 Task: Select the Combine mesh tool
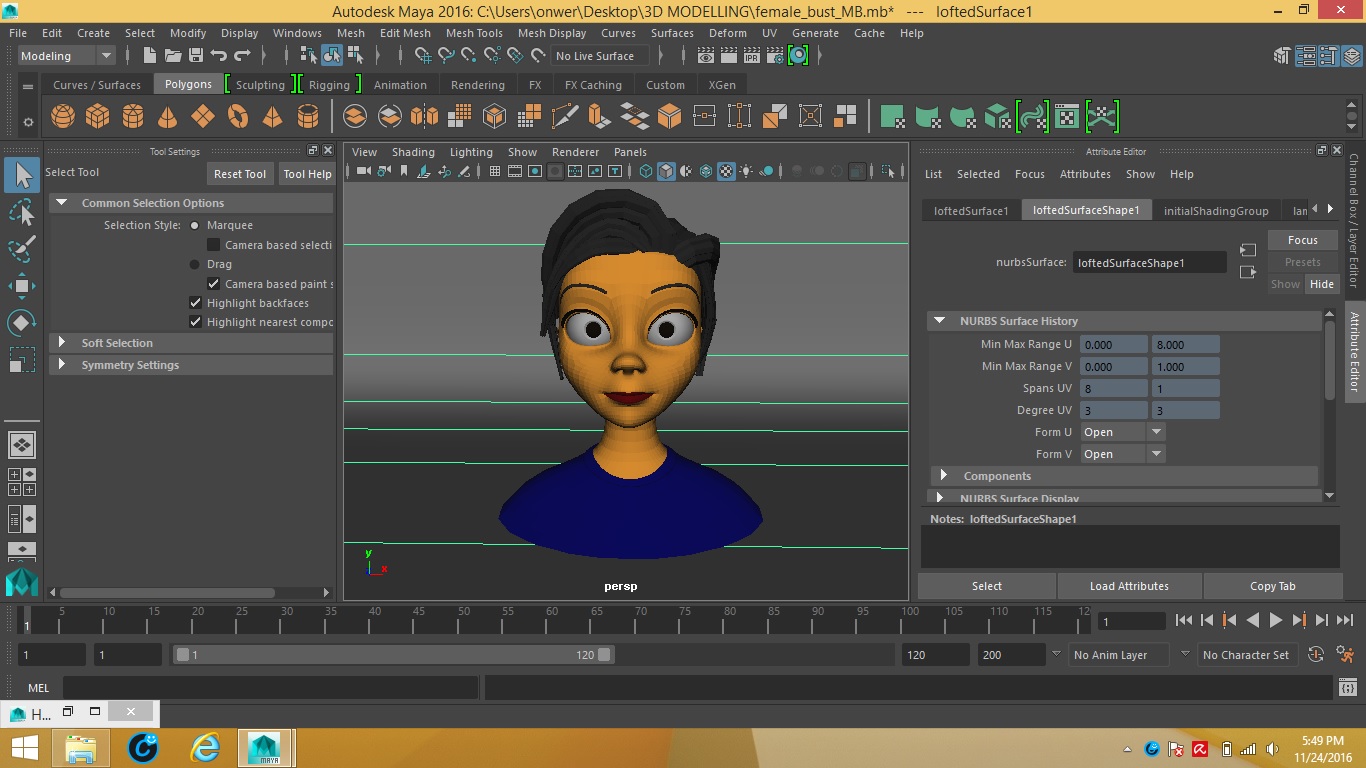pos(353,116)
